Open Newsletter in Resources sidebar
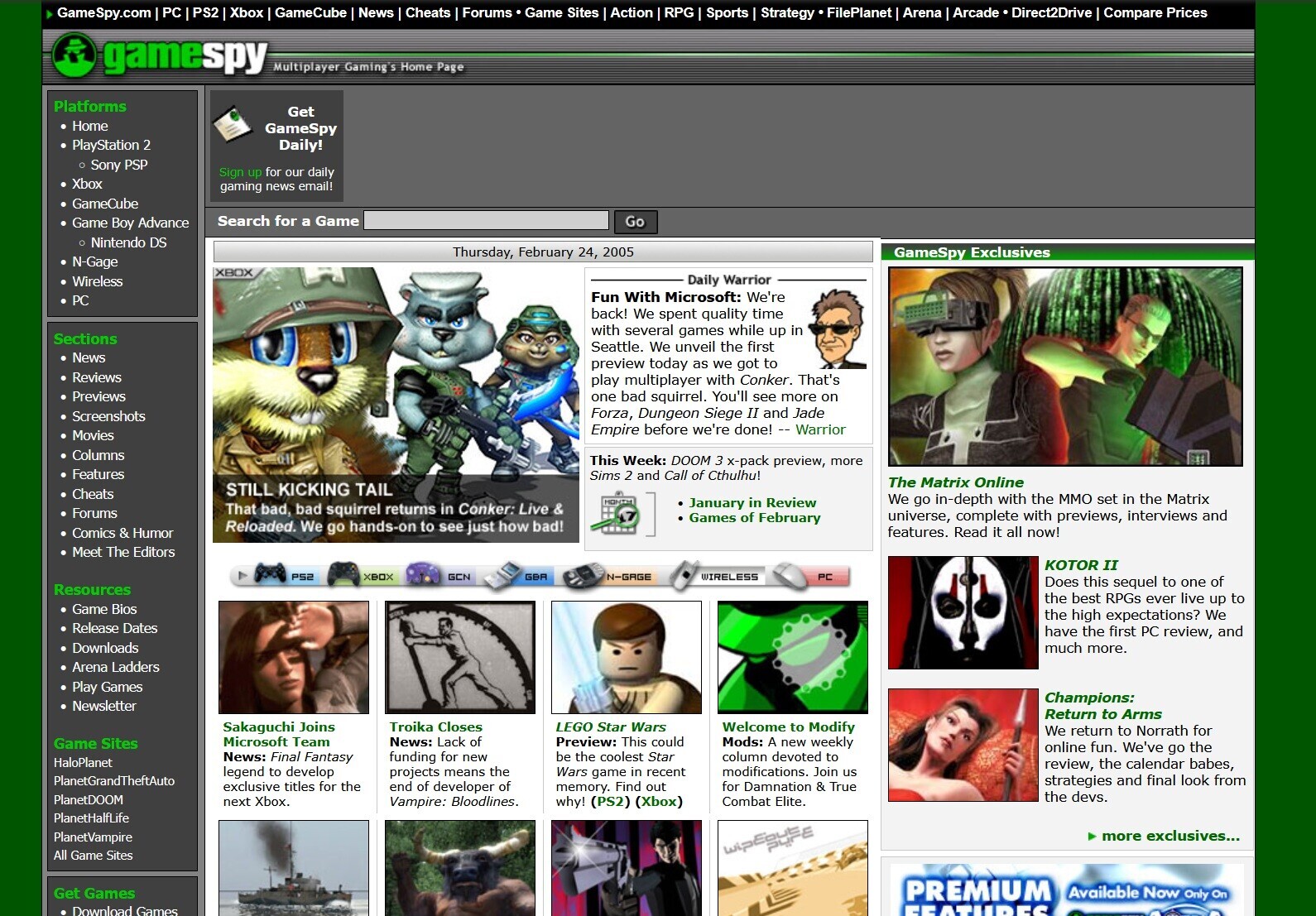The width and height of the screenshot is (1316, 916). coord(103,706)
